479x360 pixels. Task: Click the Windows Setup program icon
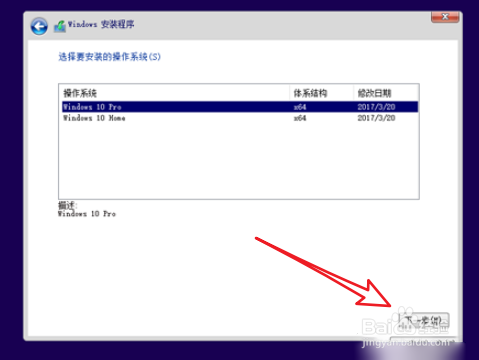60,26
